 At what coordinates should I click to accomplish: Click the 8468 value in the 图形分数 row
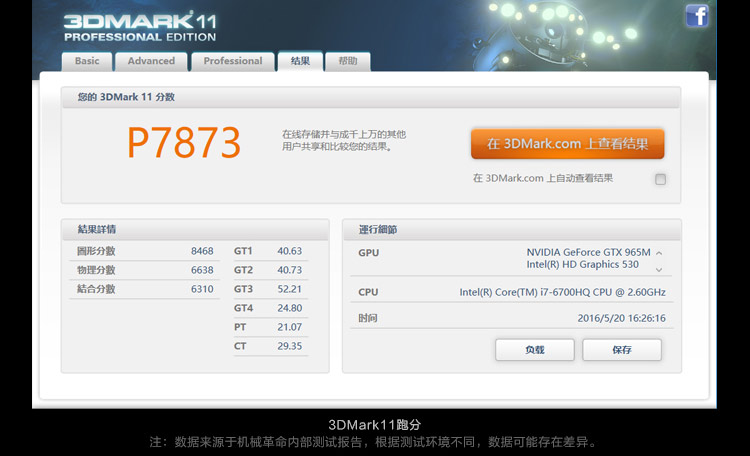[202, 251]
